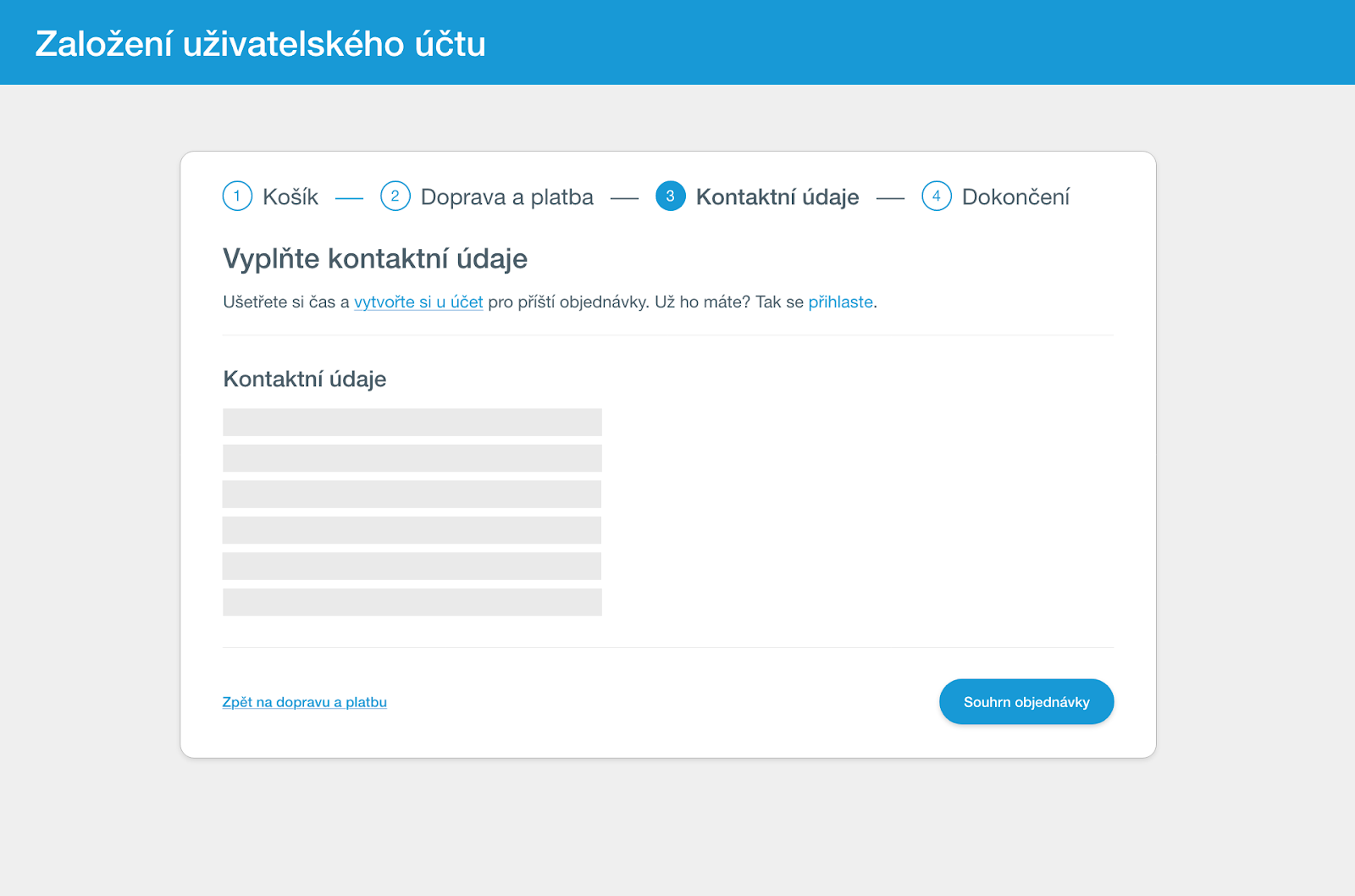
Task: Click the active step 3 circle icon
Action: [x=671, y=196]
